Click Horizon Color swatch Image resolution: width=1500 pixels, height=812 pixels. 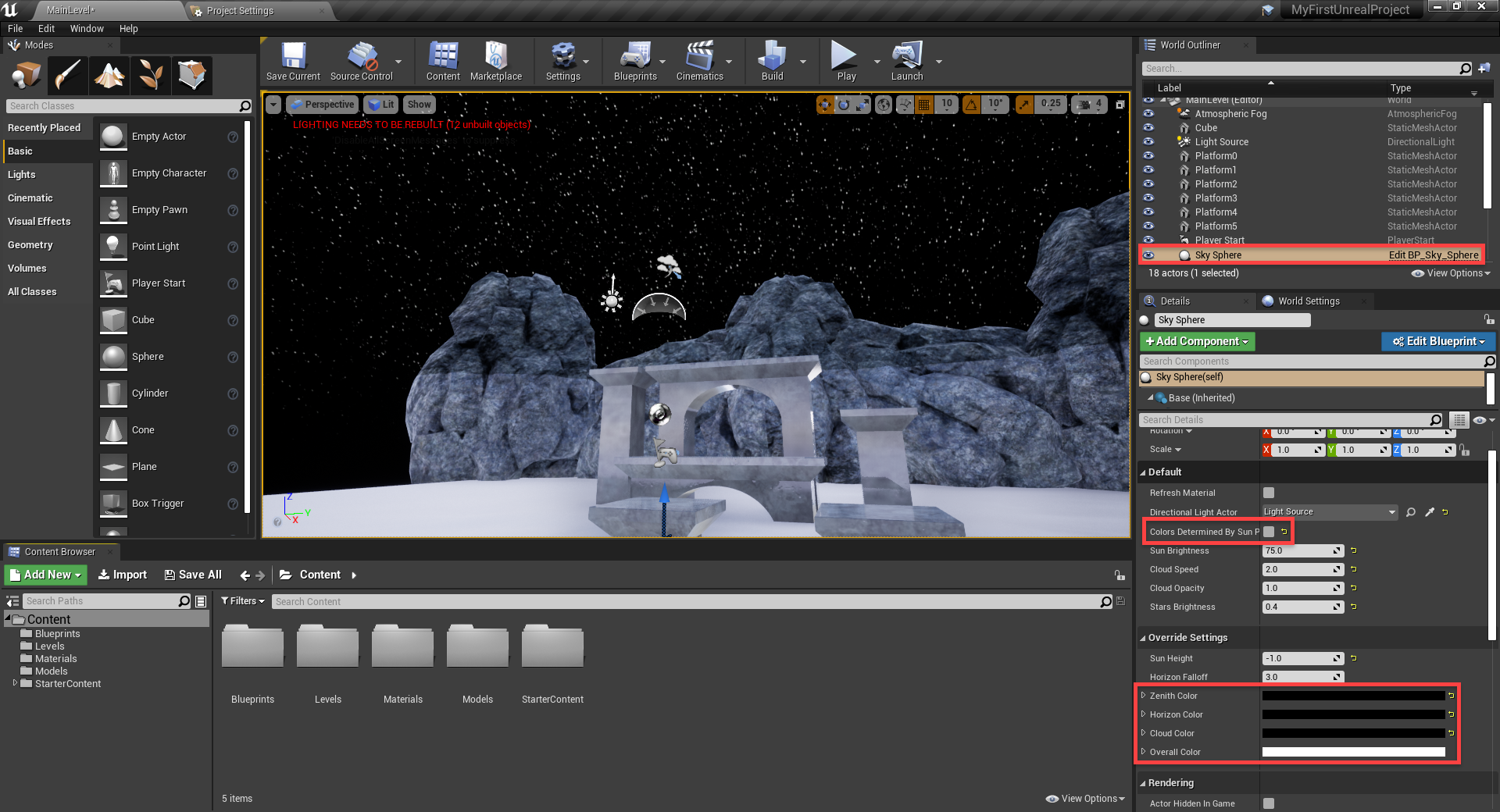(x=1353, y=714)
